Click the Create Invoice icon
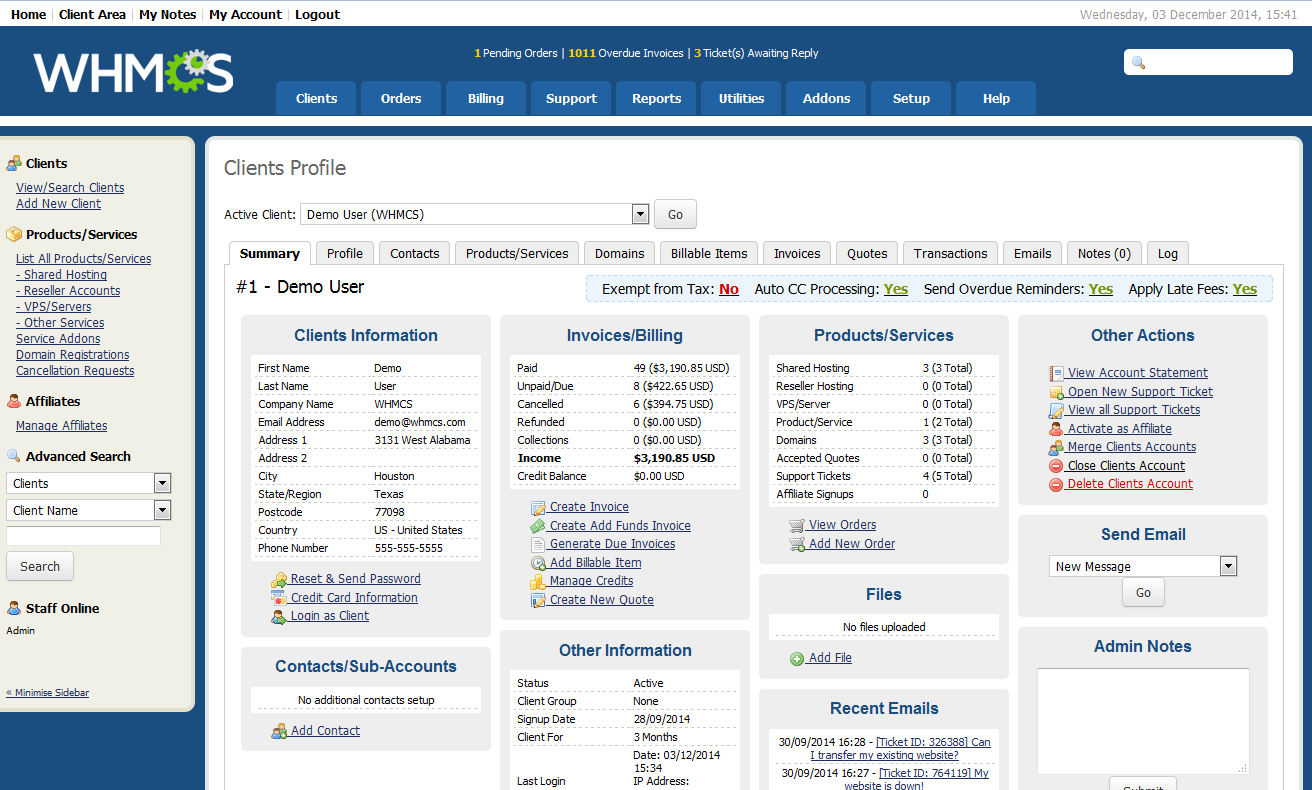The image size is (1312, 790). [x=538, y=508]
